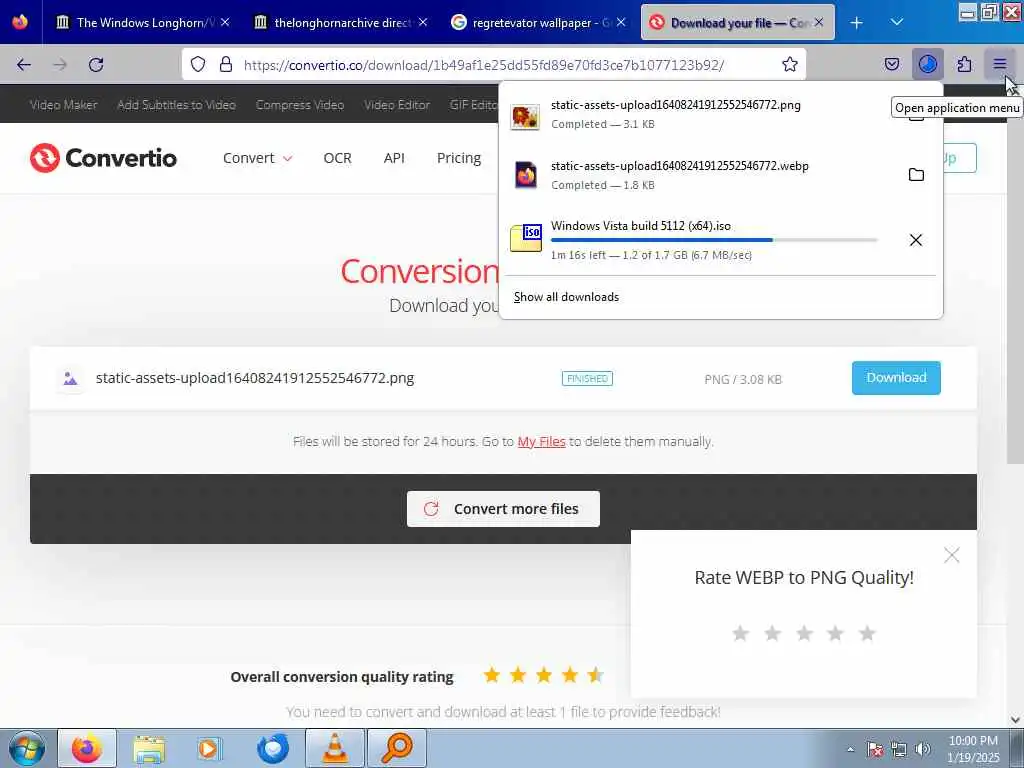Open Add Subtitles to Video link
The image size is (1024, 768).
coord(176,104)
